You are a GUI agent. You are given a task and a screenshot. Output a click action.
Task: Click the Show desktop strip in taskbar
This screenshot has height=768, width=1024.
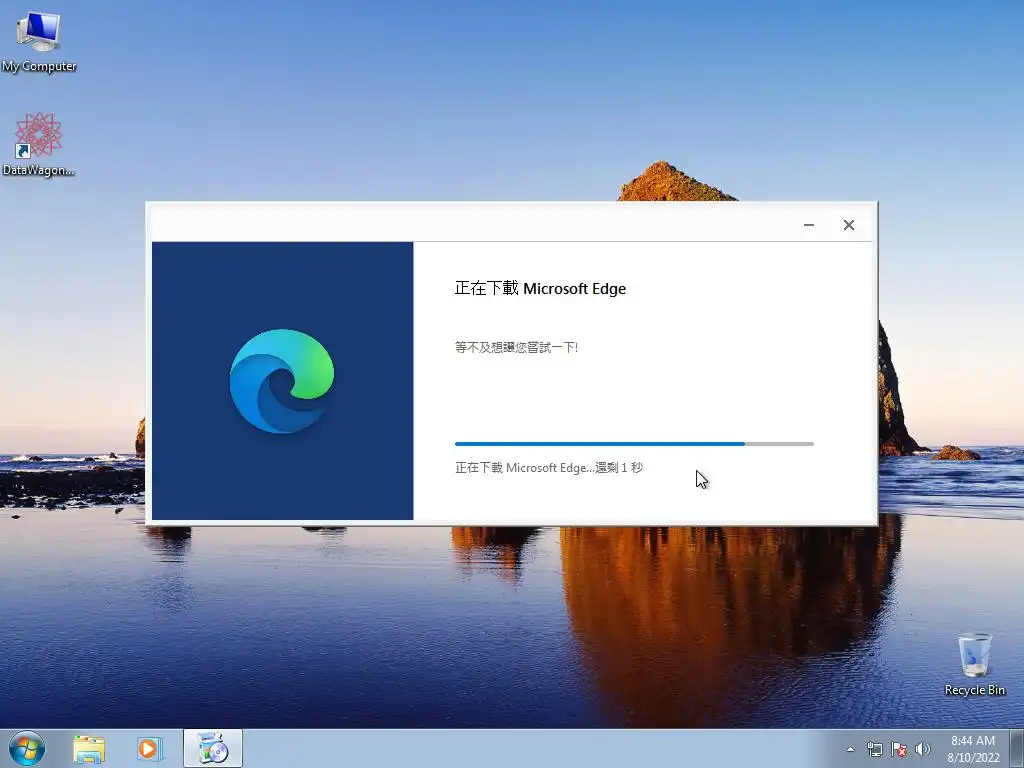click(x=1017, y=749)
